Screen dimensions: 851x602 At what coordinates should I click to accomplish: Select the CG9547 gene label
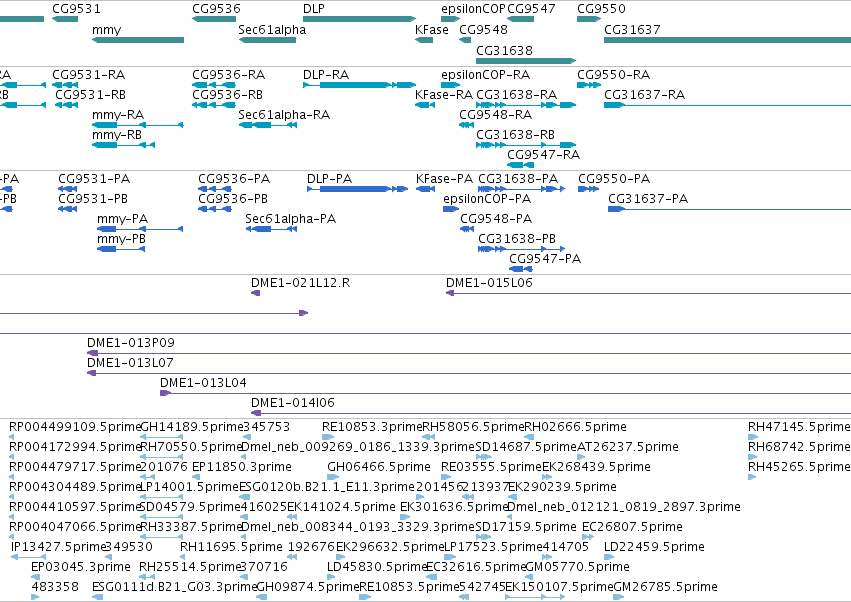tap(531, 9)
